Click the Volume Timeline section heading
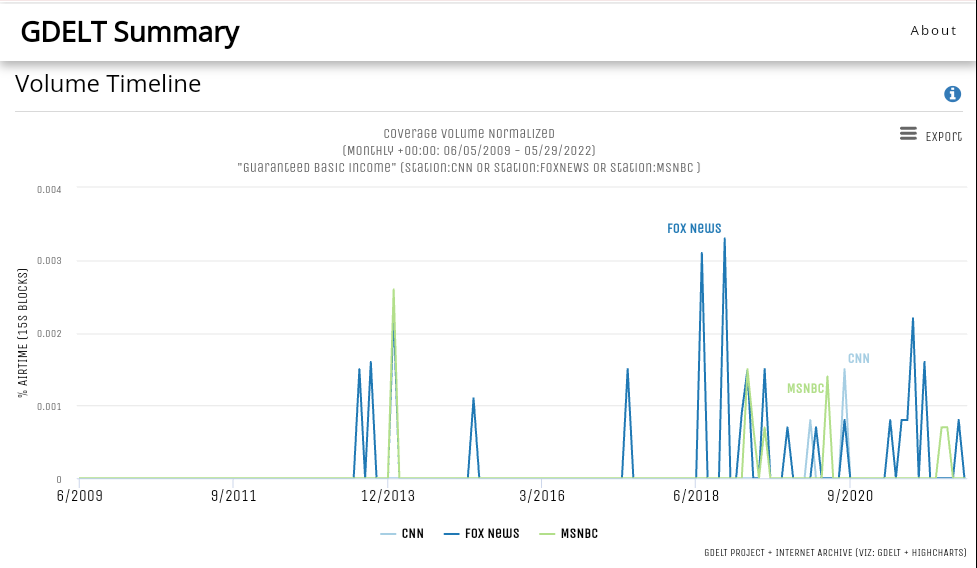The image size is (977, 568). point(108,83)
